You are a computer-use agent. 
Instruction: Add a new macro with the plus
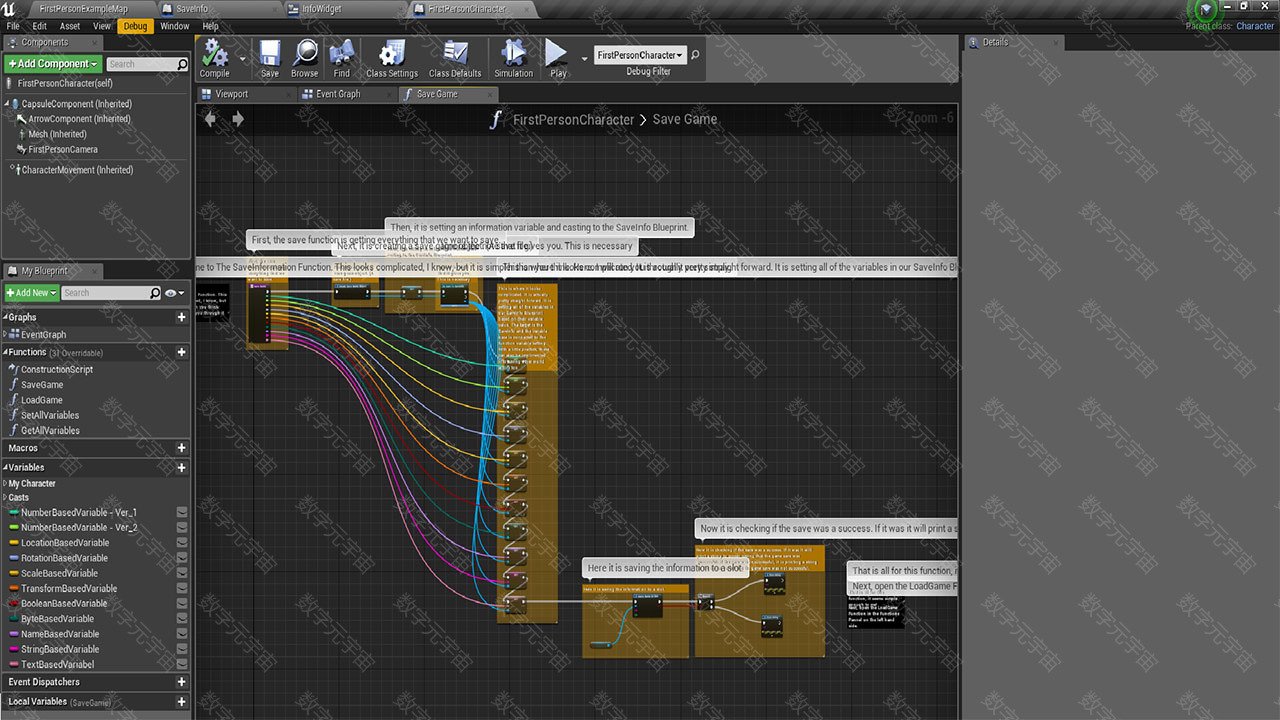pyautogui.click(x=181, y=448)
